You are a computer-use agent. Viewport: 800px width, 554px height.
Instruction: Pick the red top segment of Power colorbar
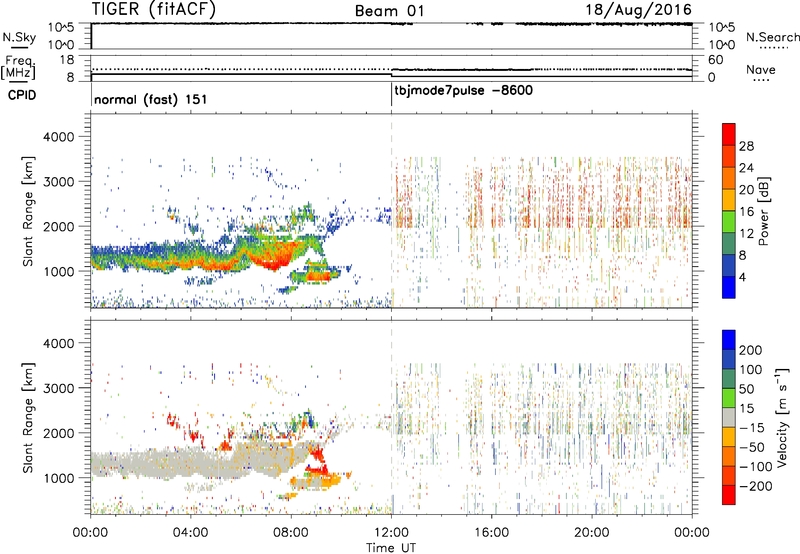pyautogui.click(x=729, y=134)
